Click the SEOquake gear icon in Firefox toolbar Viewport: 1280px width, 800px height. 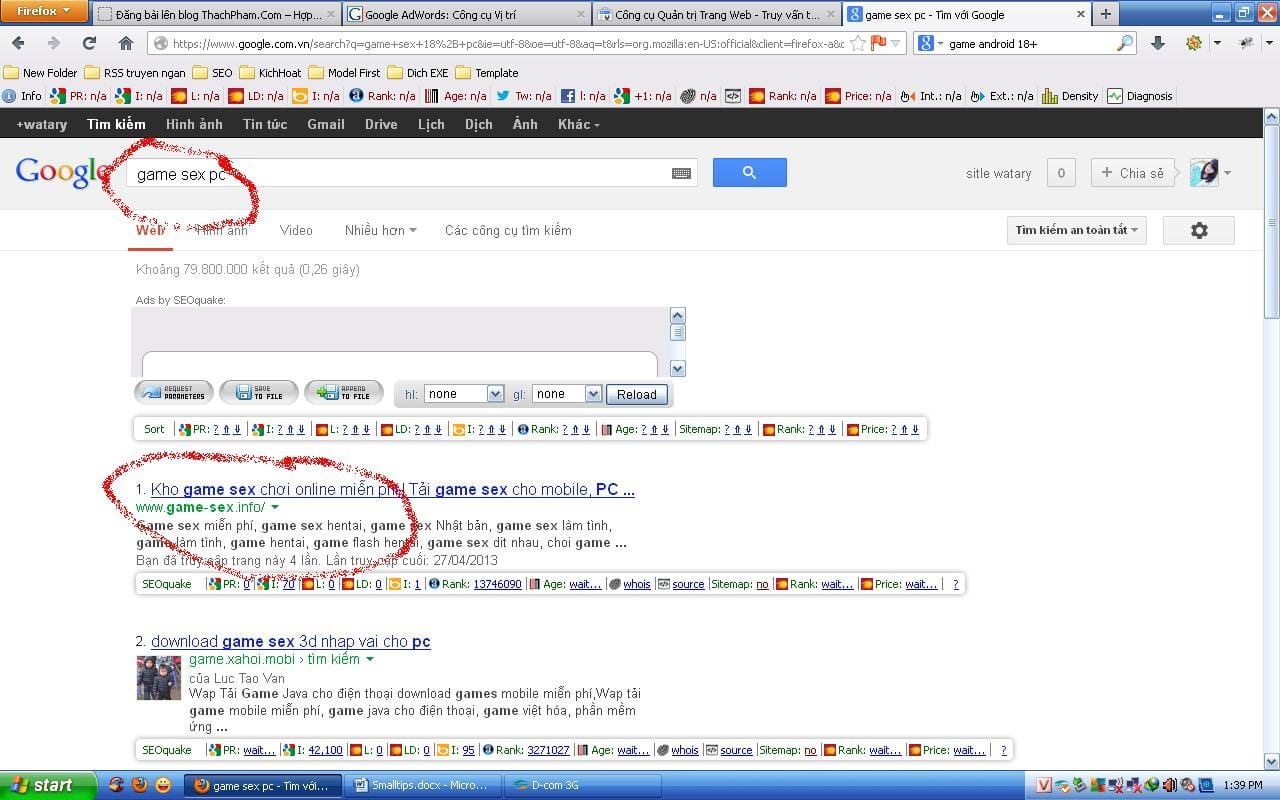[x=1193, y=43]
